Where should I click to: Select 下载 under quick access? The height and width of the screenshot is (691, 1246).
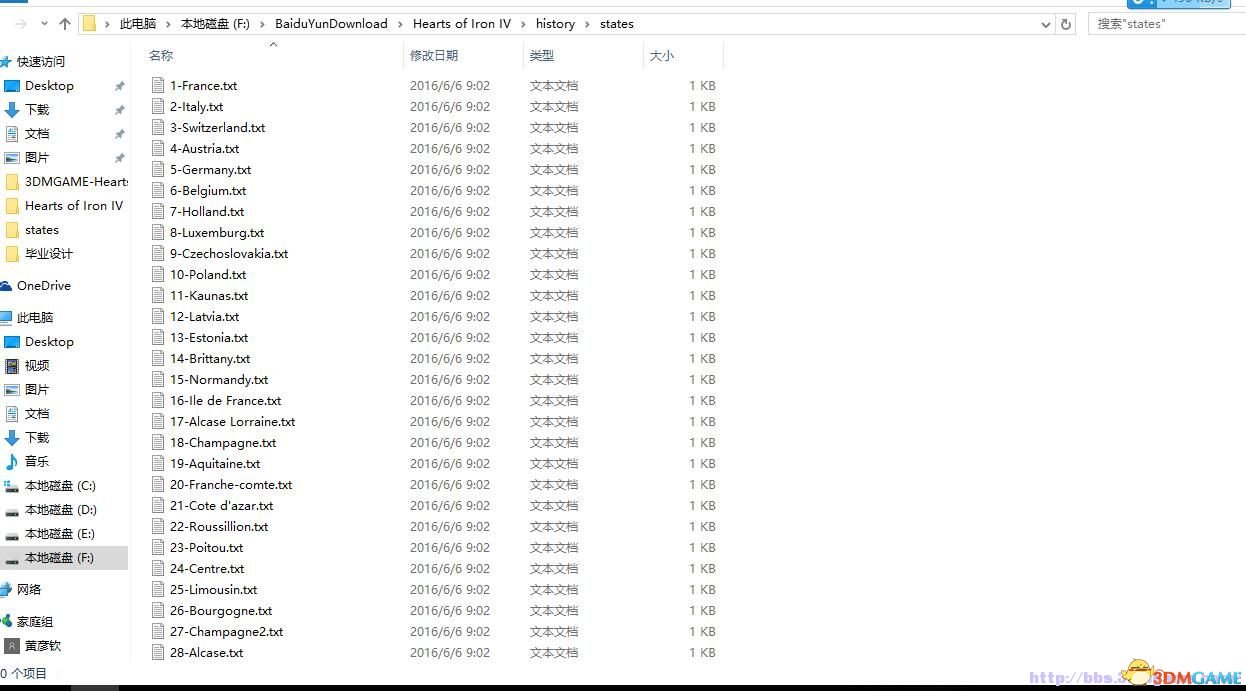click(37, 110)
